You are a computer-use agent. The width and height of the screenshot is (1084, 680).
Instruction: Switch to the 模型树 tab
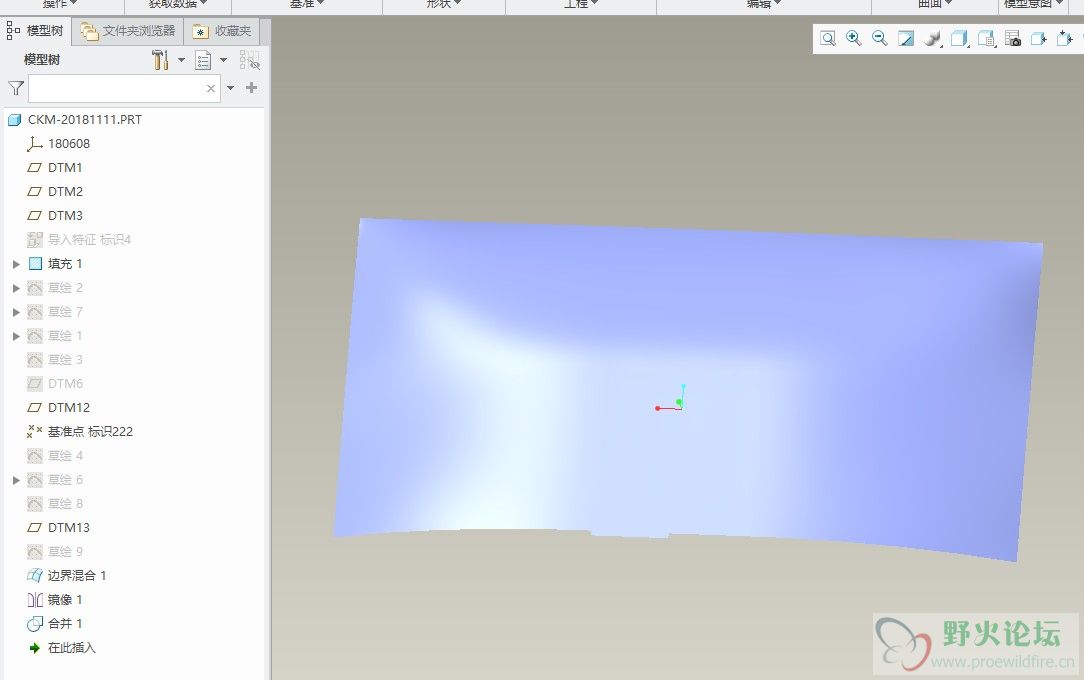[x=35, y=30]
